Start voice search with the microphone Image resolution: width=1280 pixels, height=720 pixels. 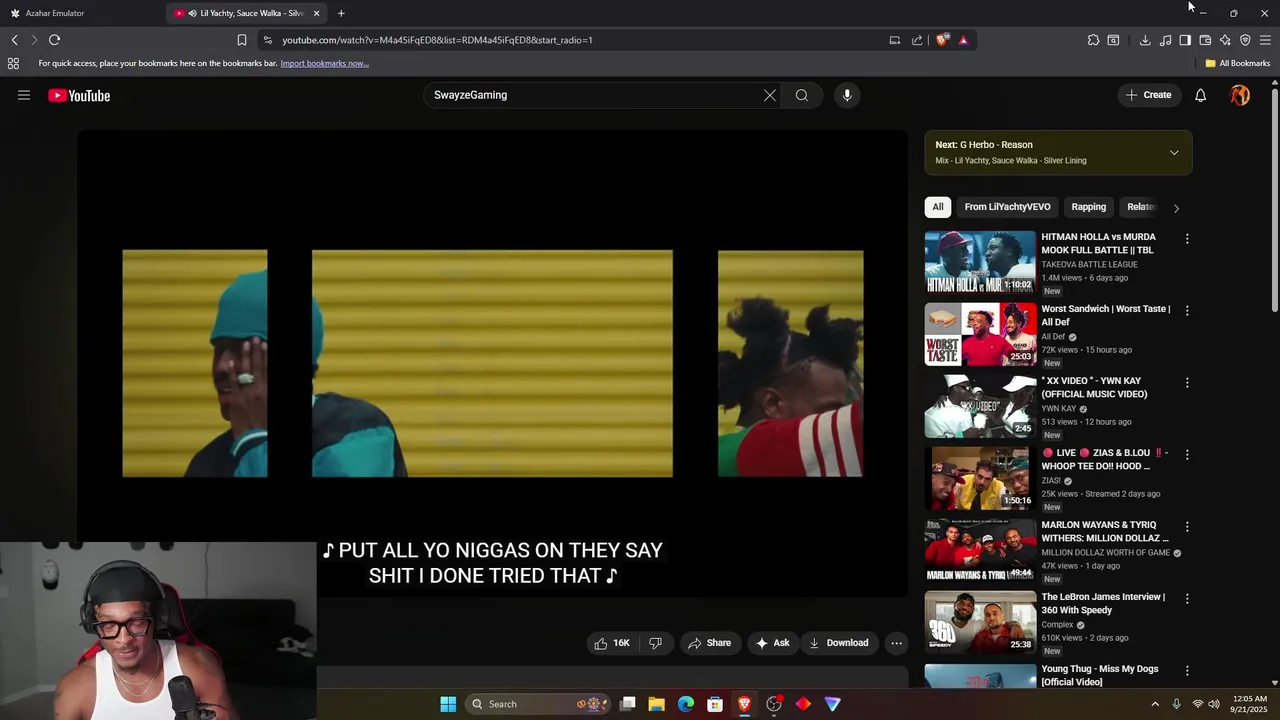tap(847, 95)
